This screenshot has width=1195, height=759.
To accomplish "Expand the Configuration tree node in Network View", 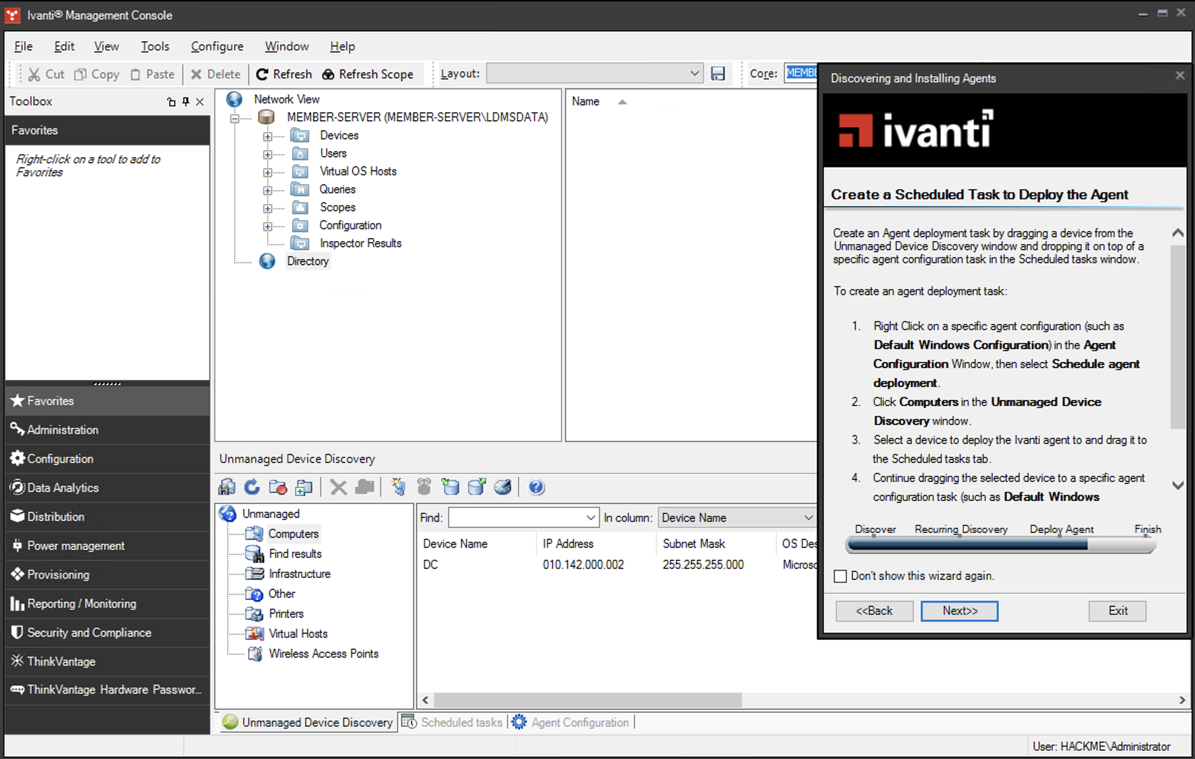I will 268,226.
